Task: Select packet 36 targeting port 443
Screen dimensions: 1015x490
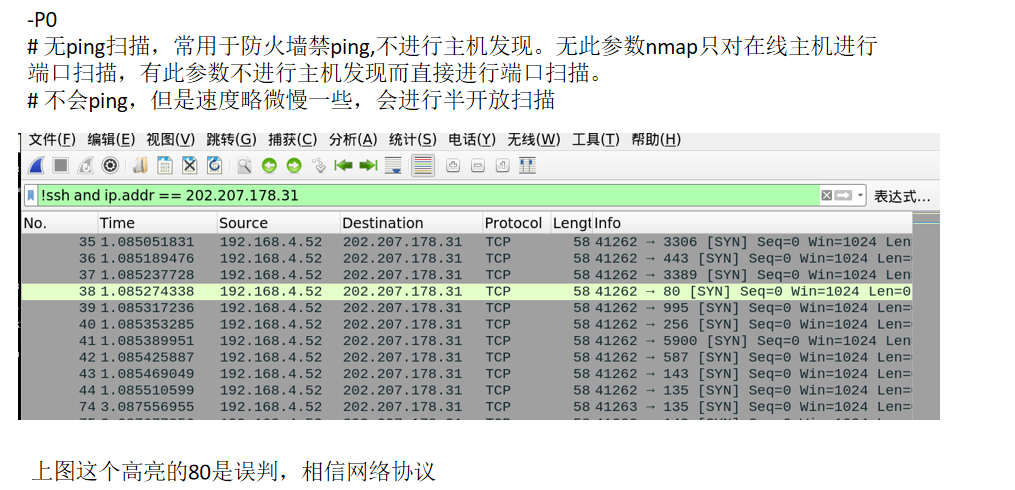Action: point(467,258)
